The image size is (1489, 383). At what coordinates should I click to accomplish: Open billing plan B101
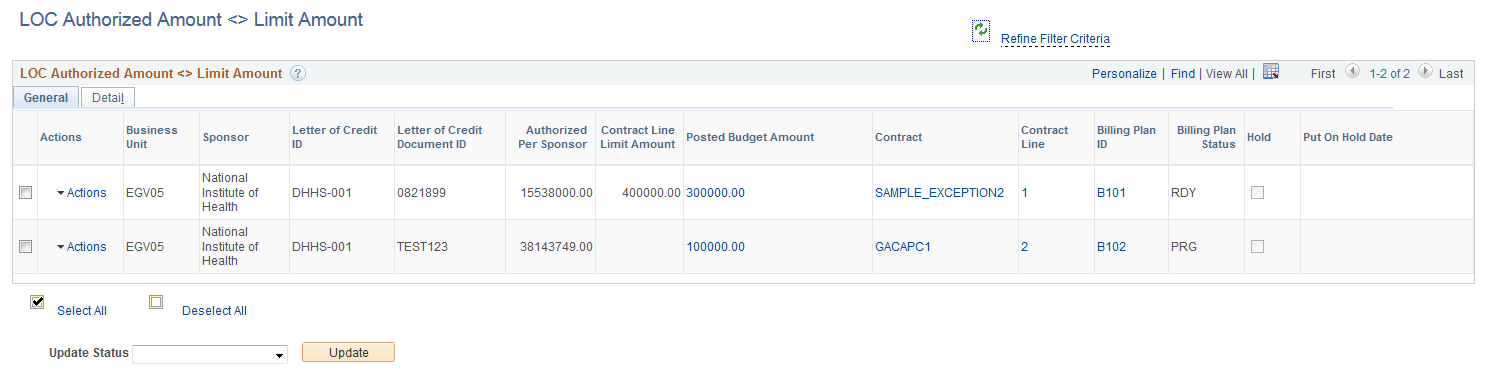(x=1111, y=193)
